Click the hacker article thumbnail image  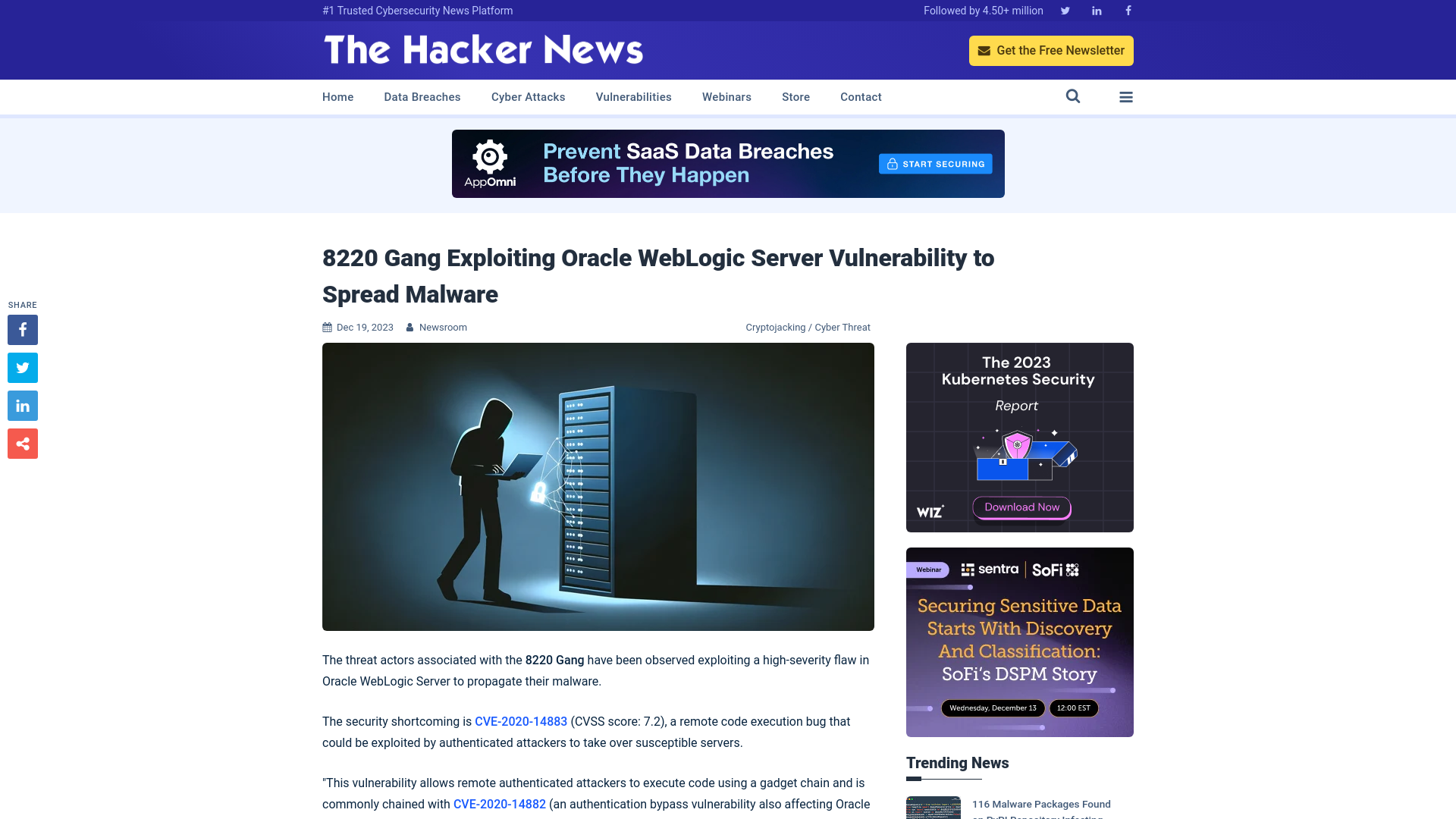click(598, 487)
